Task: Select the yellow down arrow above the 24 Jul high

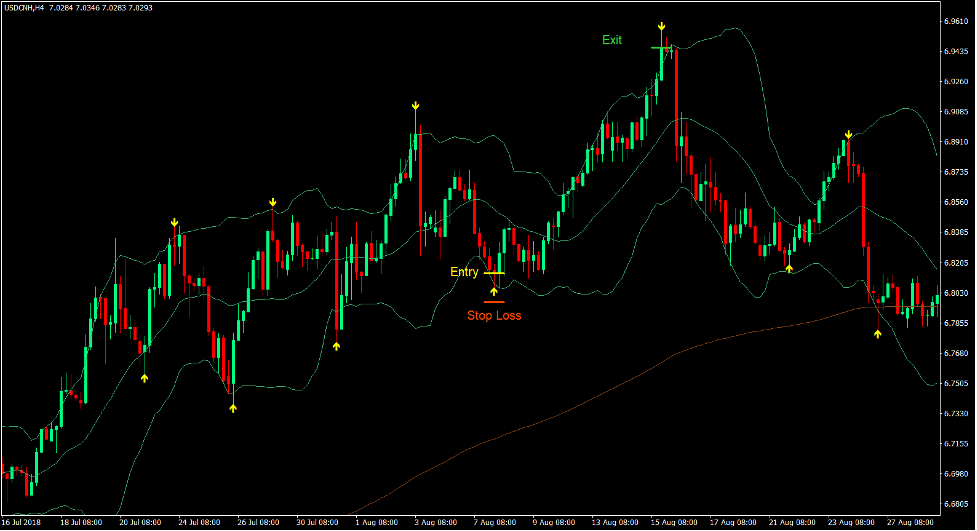Action: tap(174, 221)
